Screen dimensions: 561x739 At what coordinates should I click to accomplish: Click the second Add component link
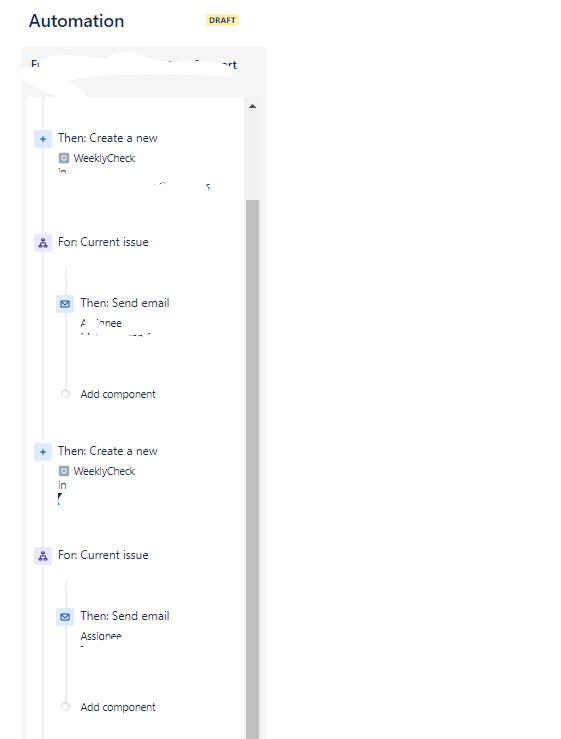pos(118,707)
